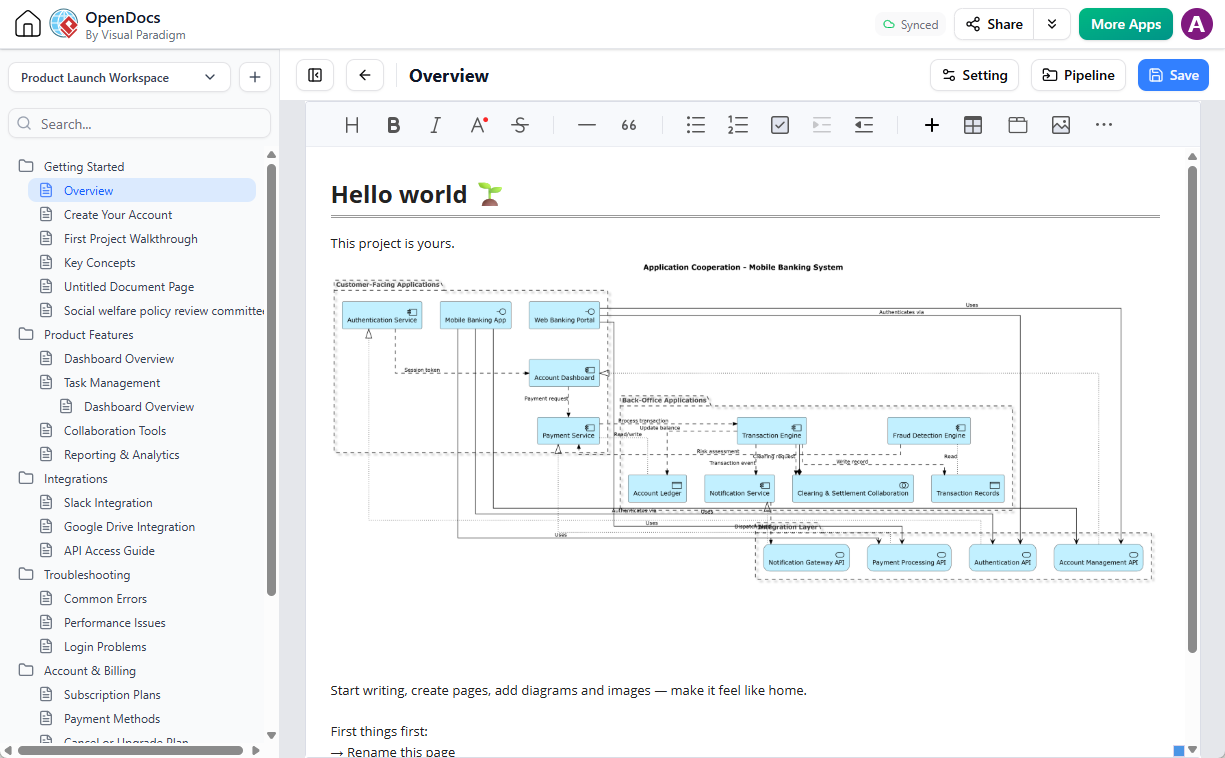1225x758 pixels.
Task: Open Performance Issues page
Action: click(x=115, y=623)
